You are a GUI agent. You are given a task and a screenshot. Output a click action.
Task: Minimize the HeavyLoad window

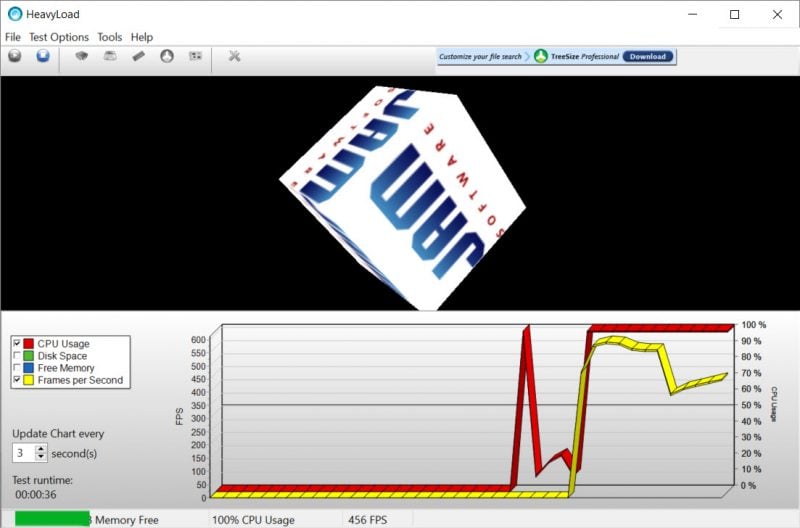tap(692, 14)
